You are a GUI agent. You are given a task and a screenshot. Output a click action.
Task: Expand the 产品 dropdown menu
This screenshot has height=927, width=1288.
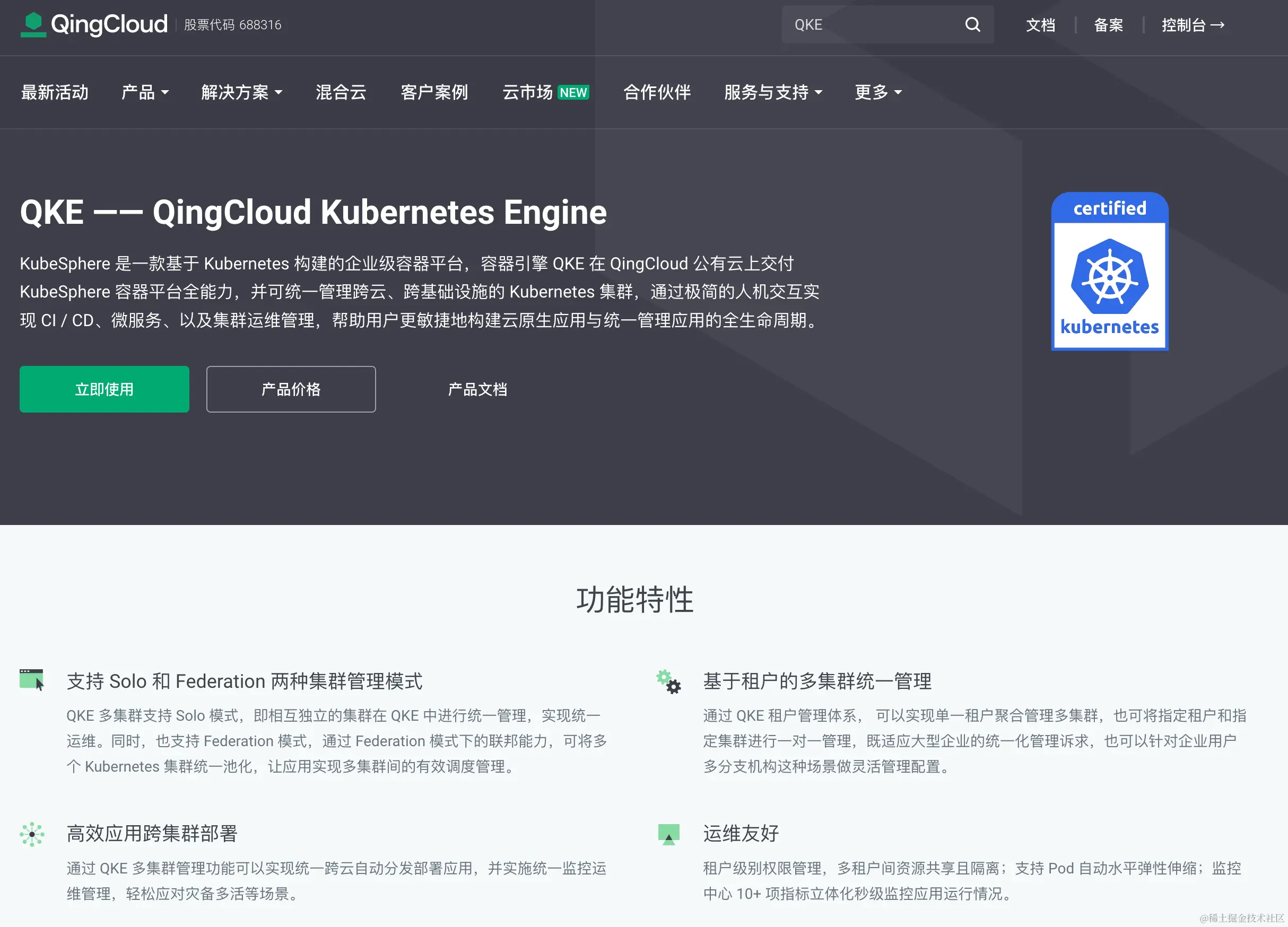click(145, 92)
